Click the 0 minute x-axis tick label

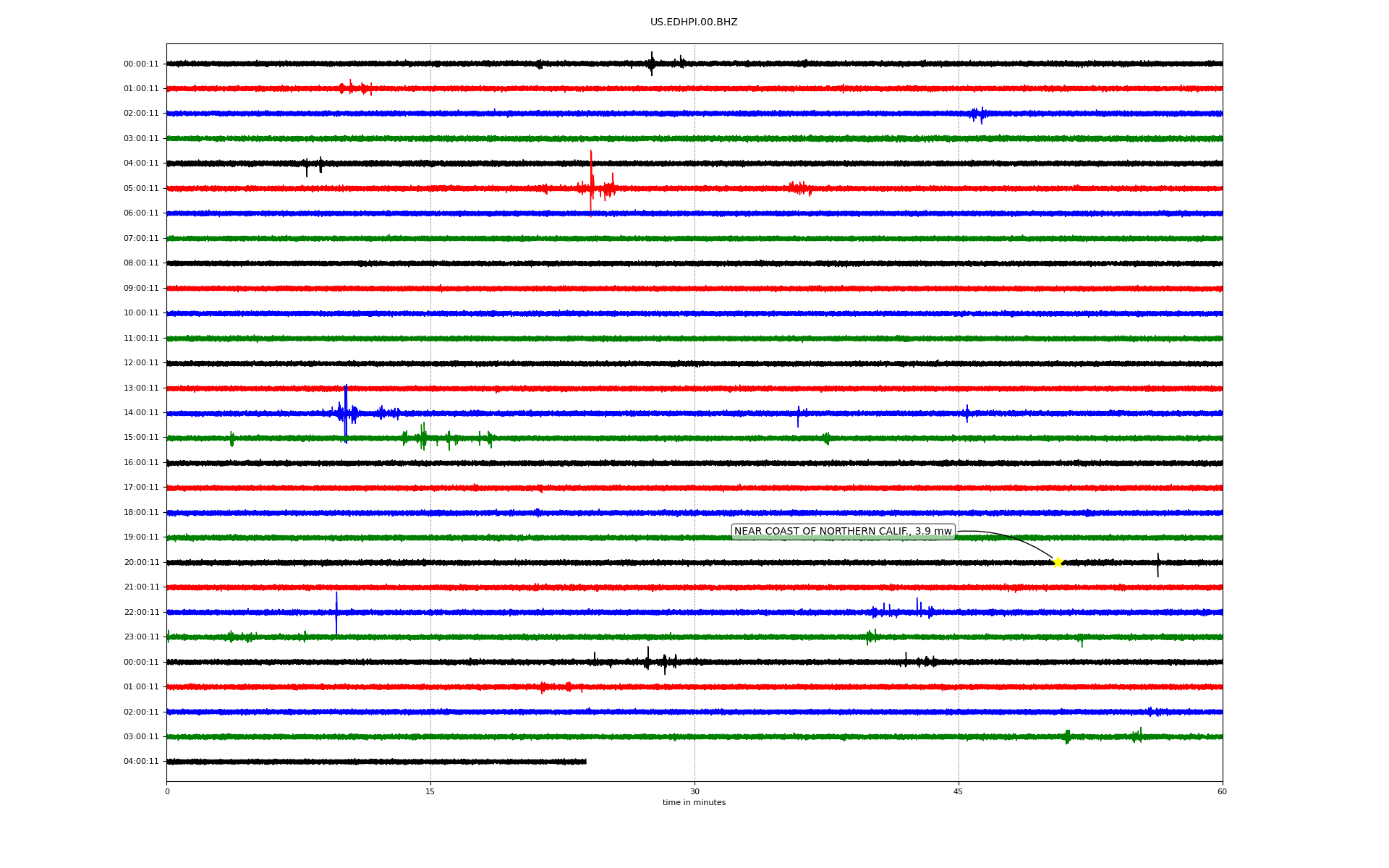(167, 791)
